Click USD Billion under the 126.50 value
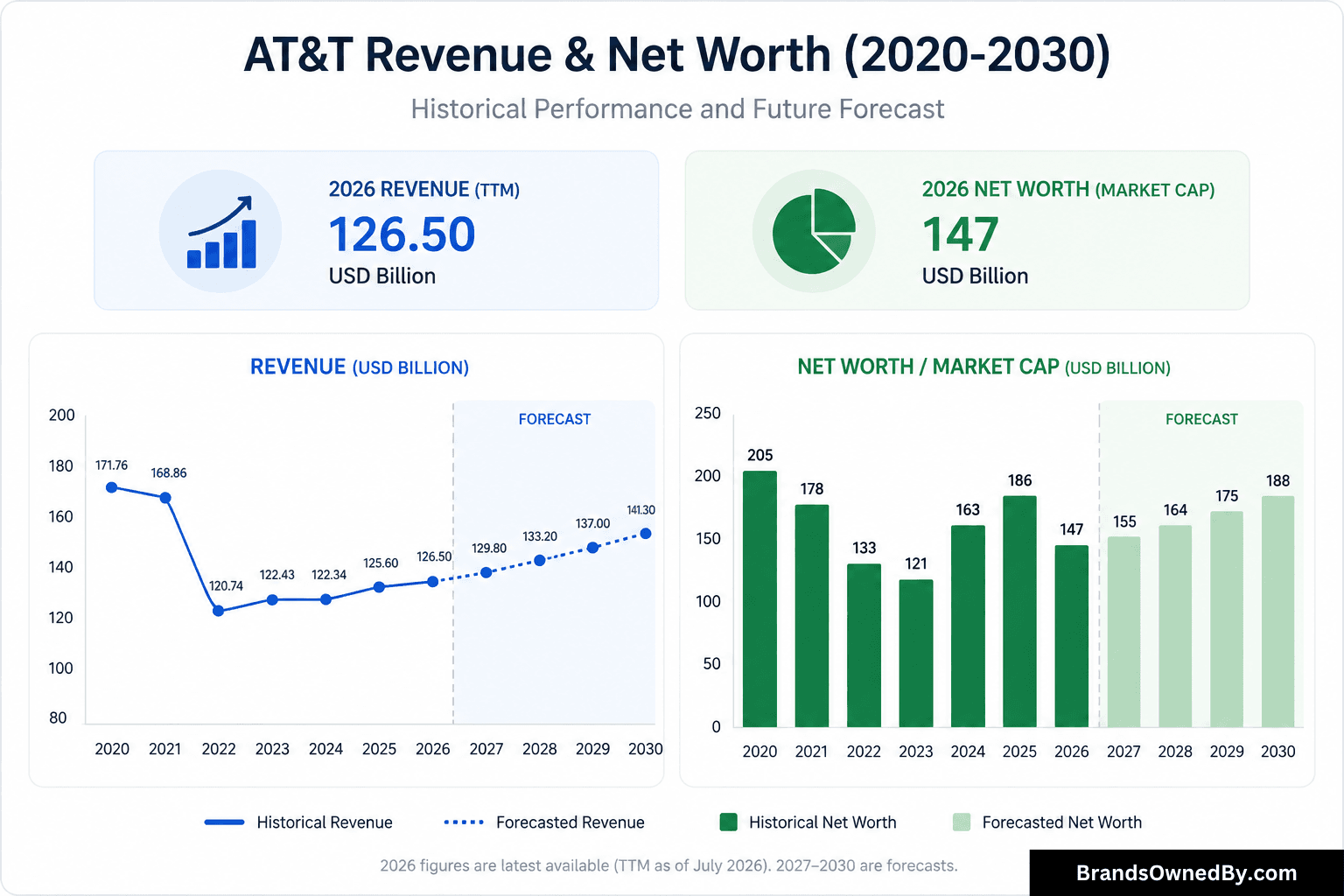The width and height of the screenshot is (1344, 896). [382, 276]
